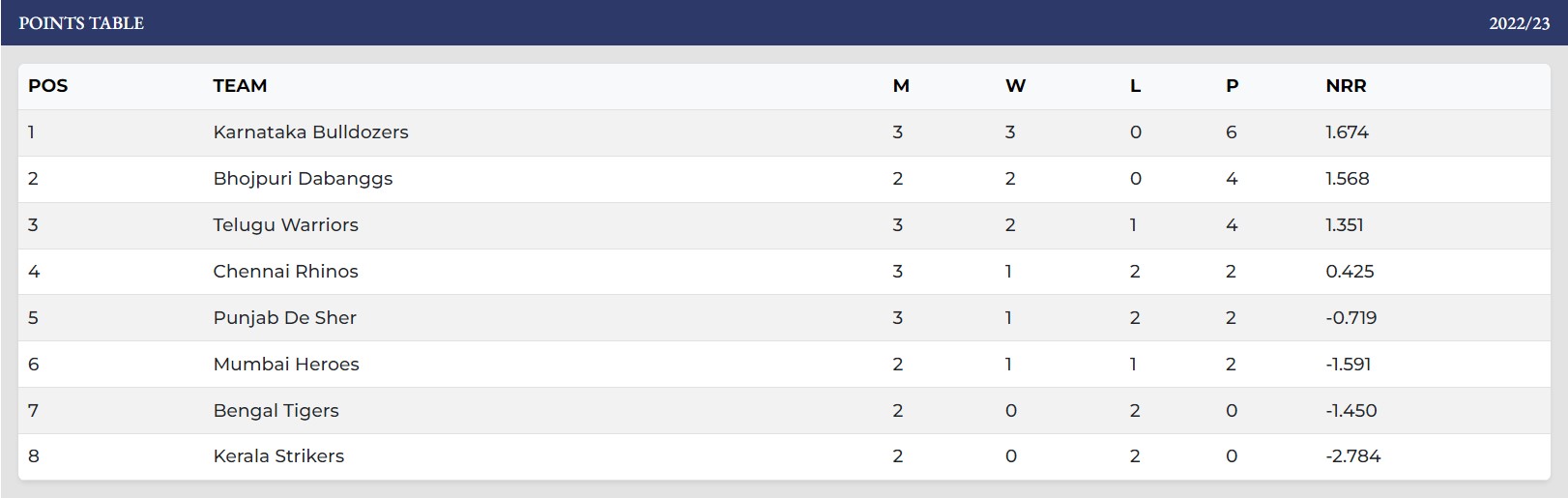Click the L losses column header
Screen dimensions: 1568x498
coord(1135,86)
